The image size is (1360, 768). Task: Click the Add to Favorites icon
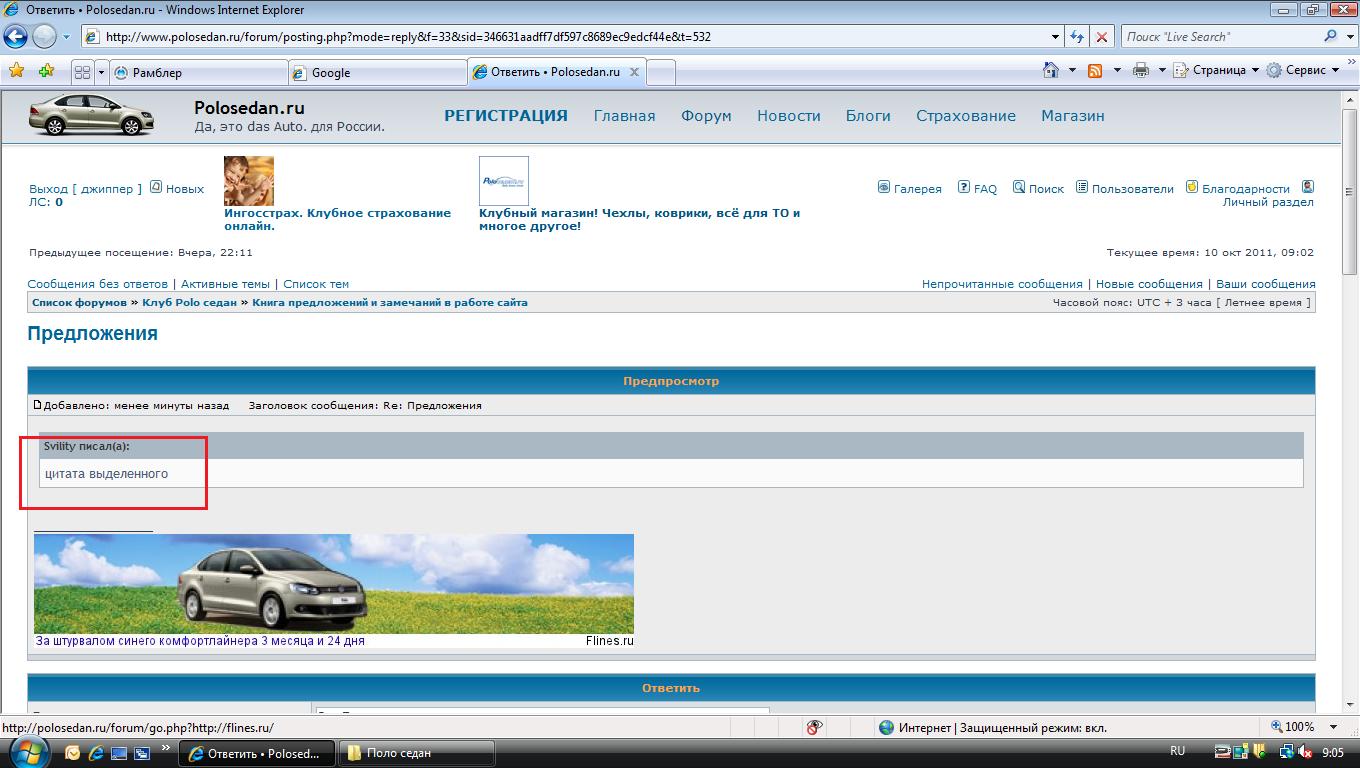click(x=46, y=71)
